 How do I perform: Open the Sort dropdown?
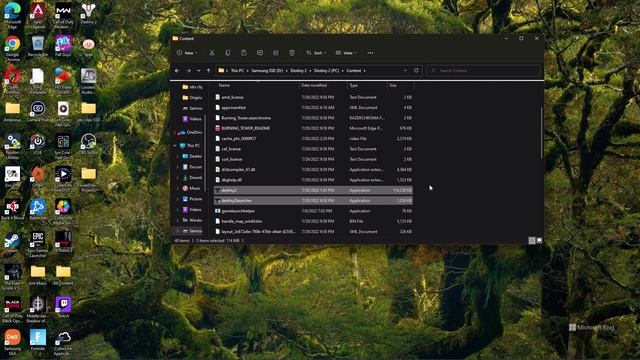316,53
